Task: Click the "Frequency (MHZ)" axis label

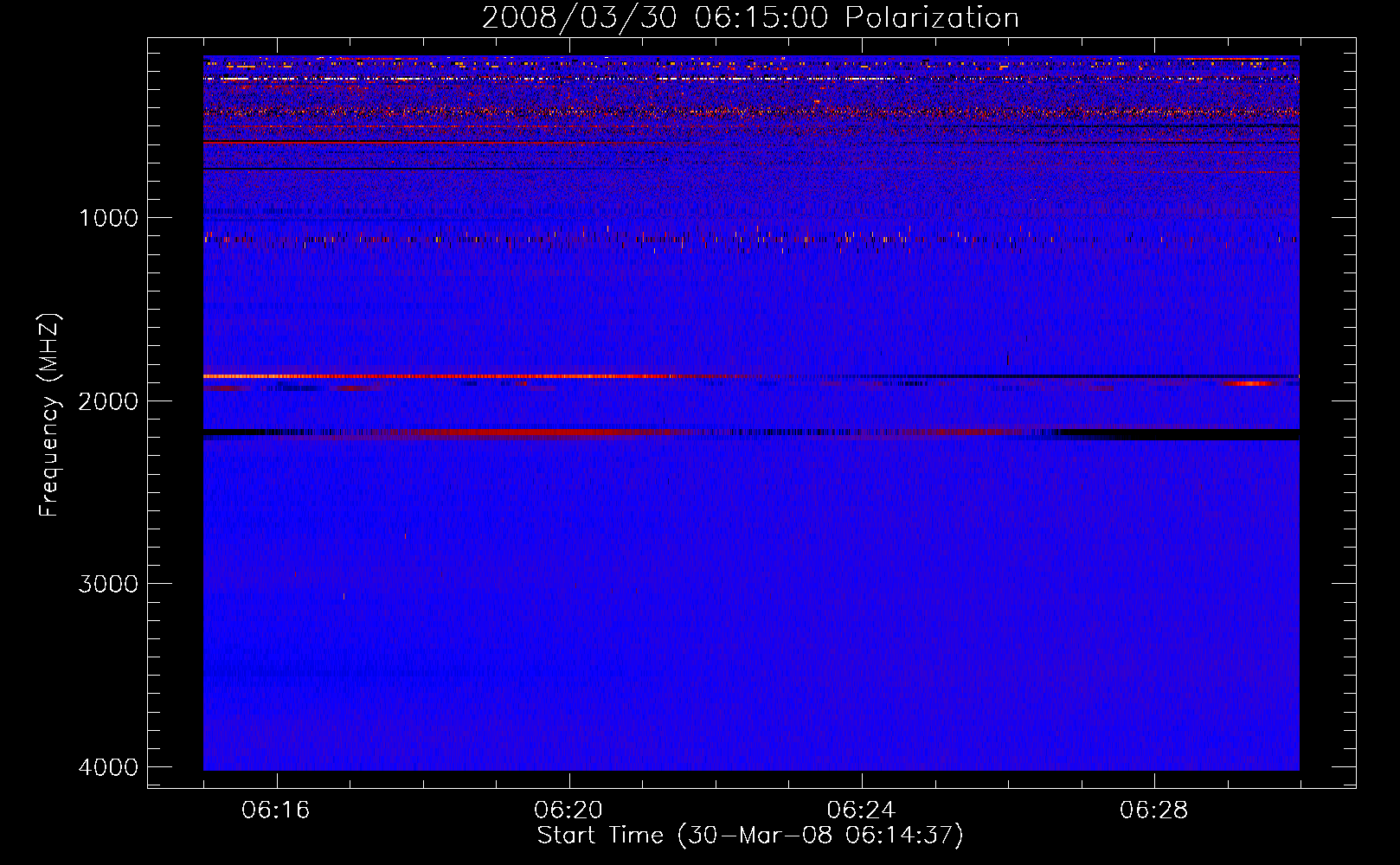Action: 49,415
